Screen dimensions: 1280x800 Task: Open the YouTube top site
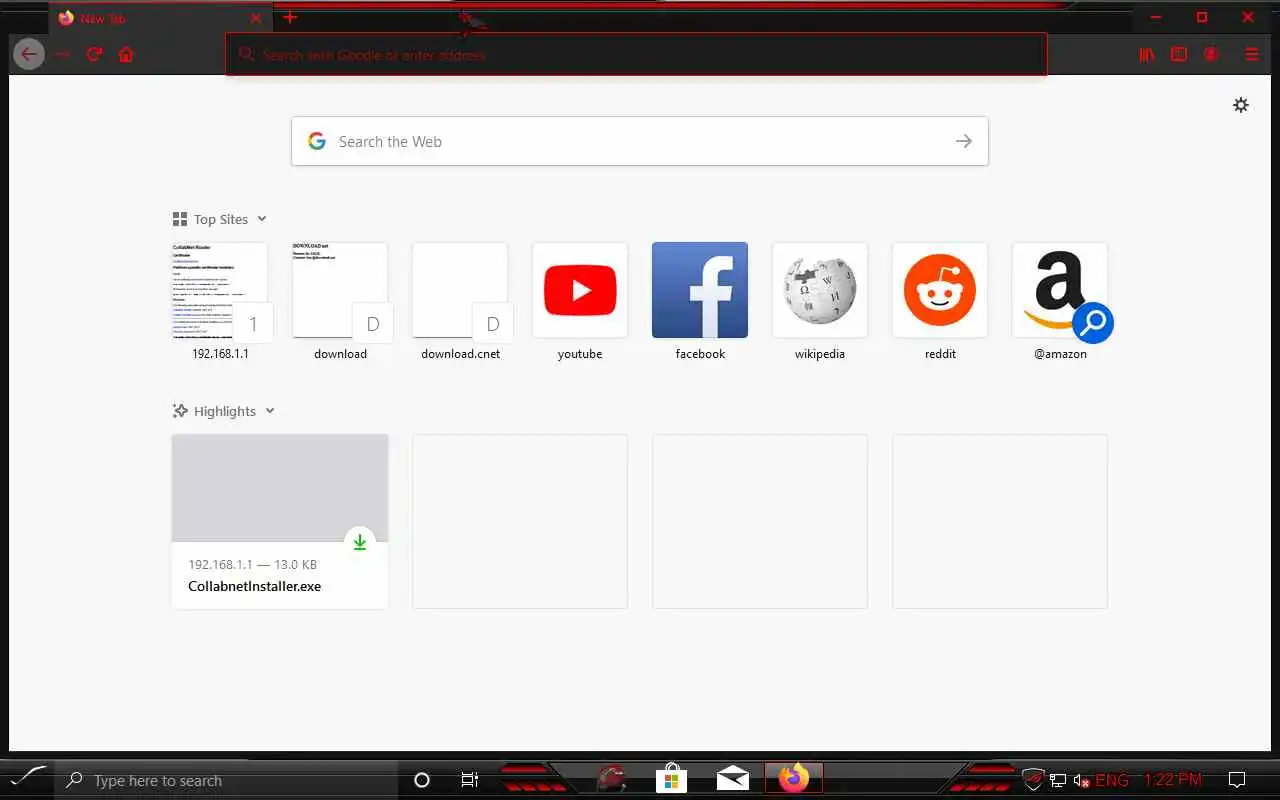point(580,300)
